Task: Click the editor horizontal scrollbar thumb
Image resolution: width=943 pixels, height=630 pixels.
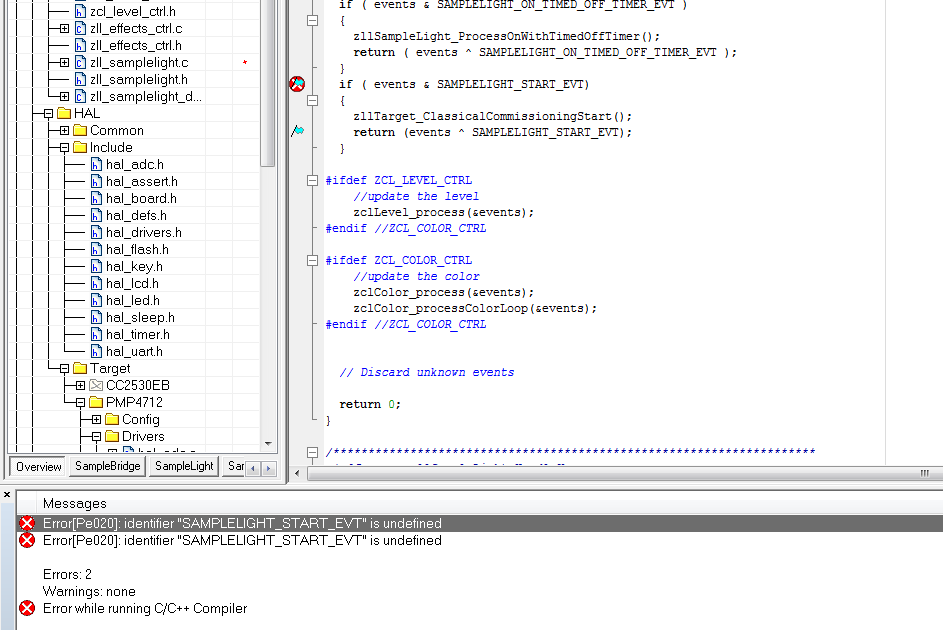Action: click(625, 474)
